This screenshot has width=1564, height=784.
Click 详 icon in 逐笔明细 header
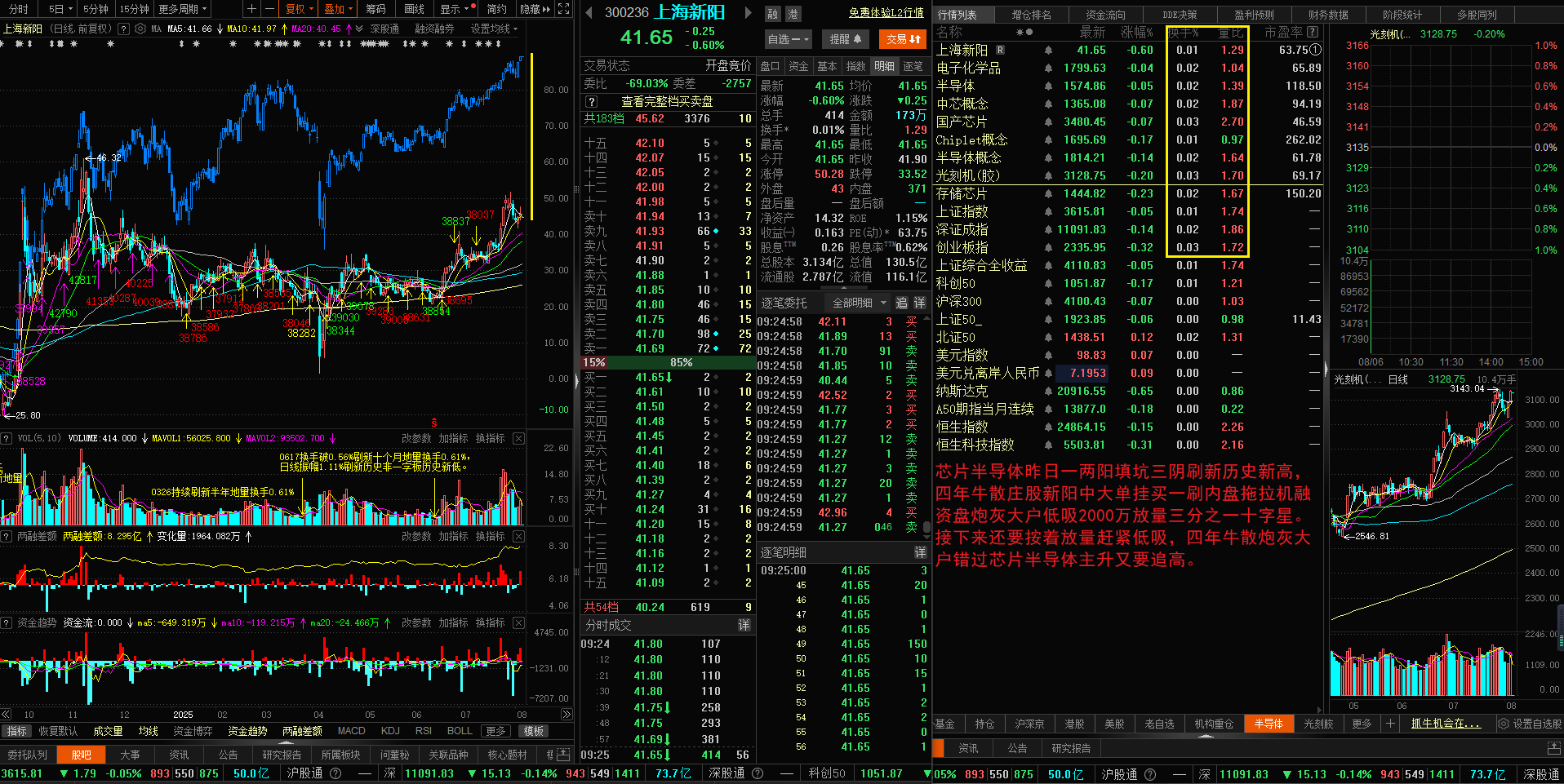tap(920, 553)
